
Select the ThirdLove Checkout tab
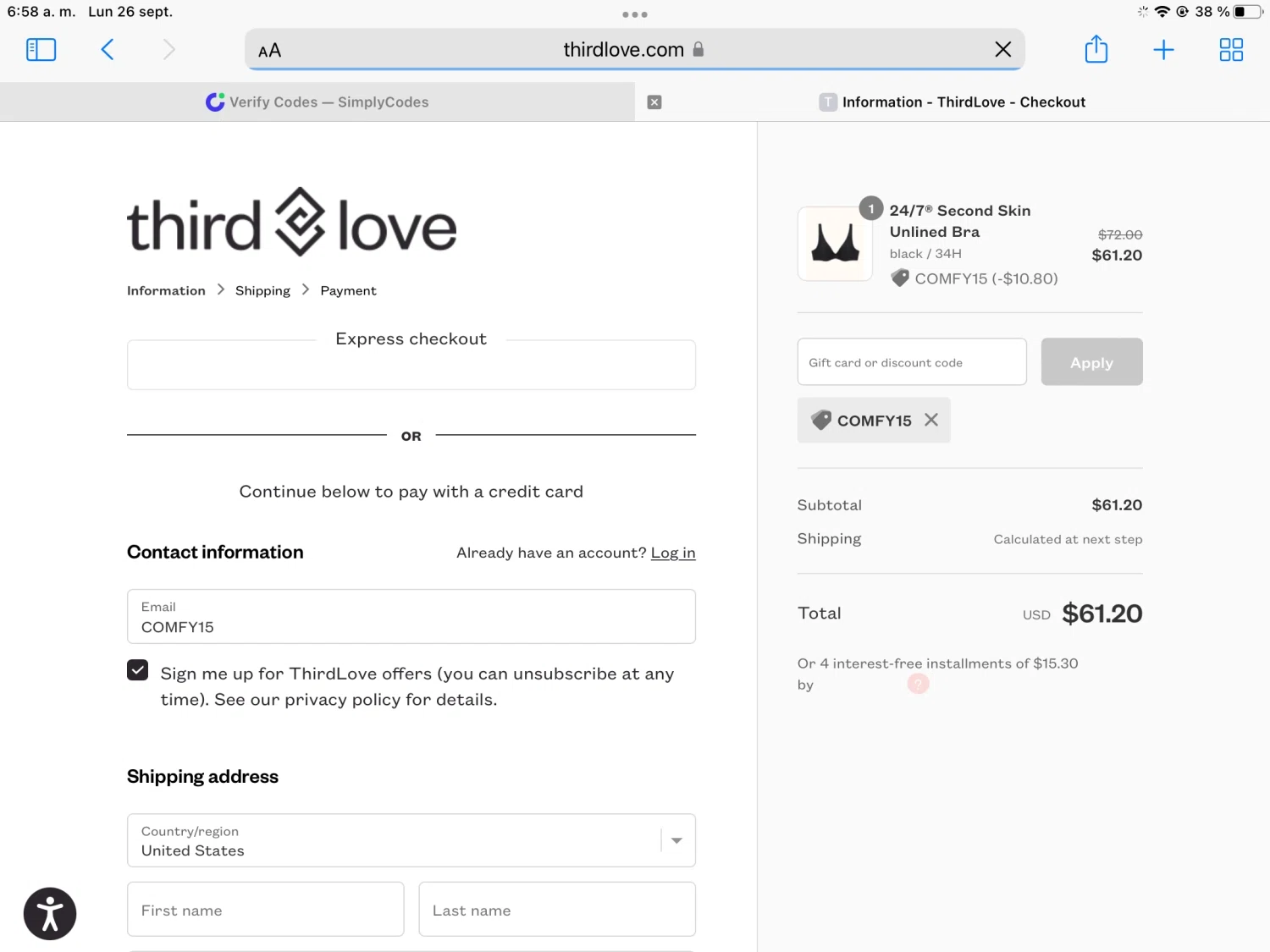click(x=952, y=102)
